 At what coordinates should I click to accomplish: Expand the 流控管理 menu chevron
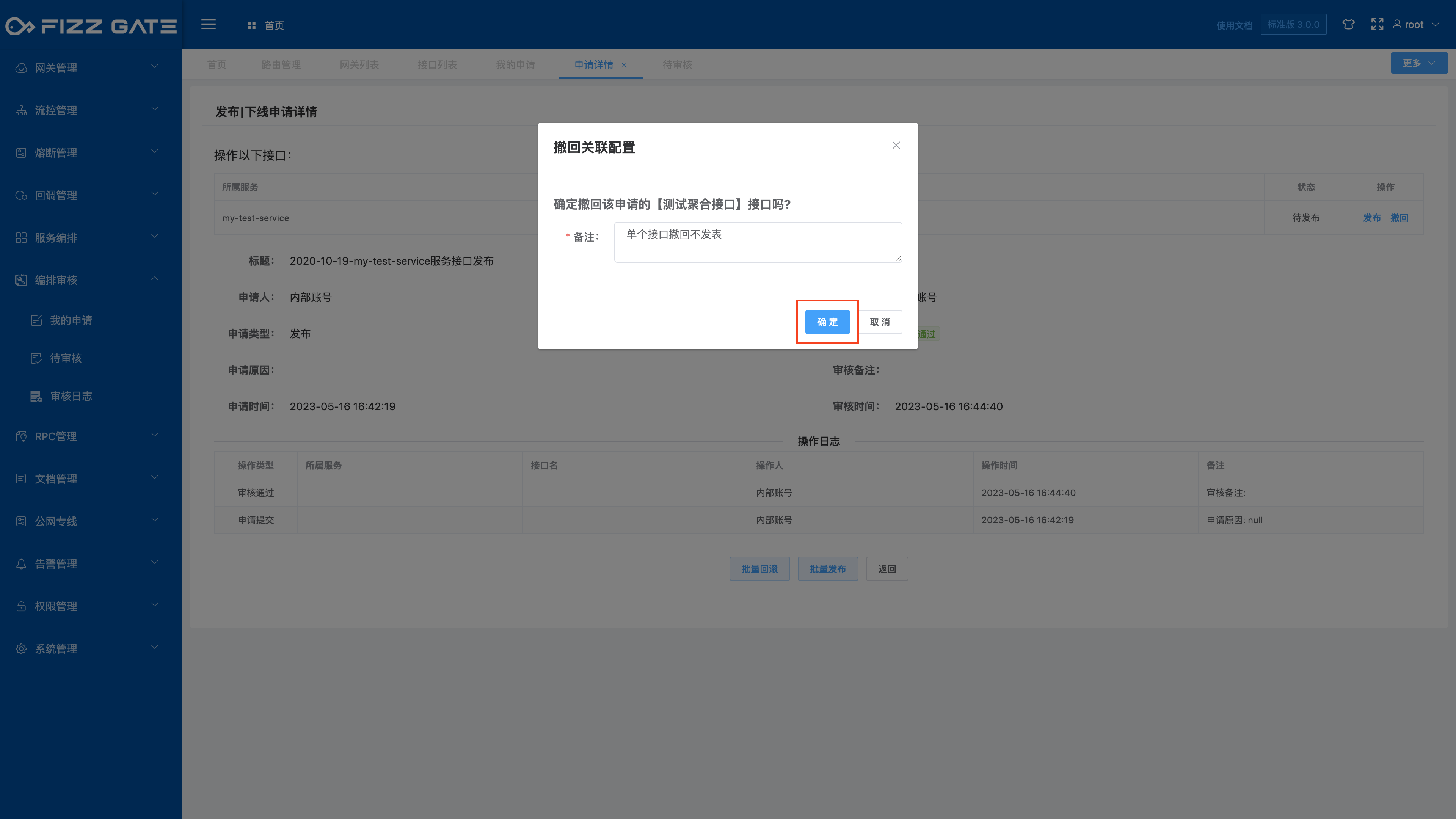pos(154,109)
